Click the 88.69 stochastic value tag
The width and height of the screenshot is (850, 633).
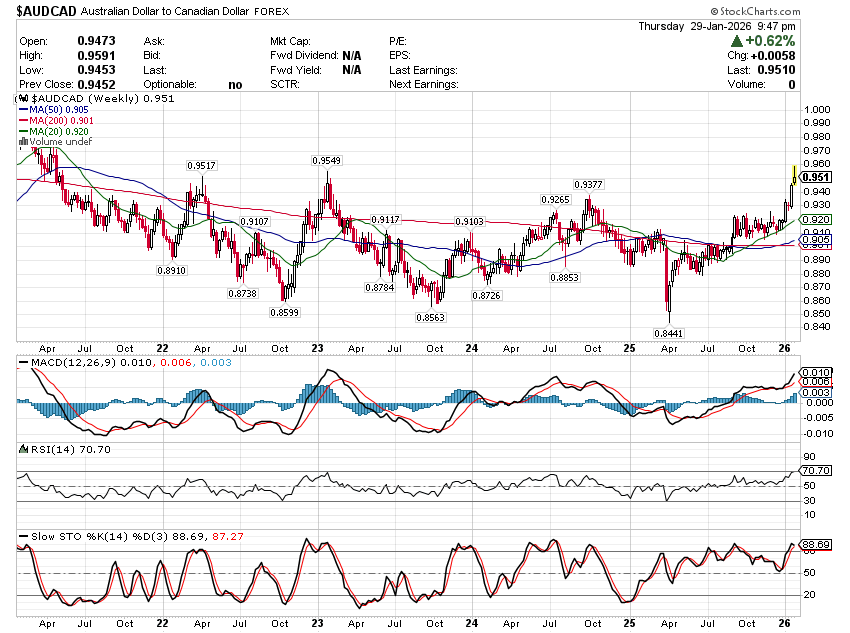pos(816,545)
